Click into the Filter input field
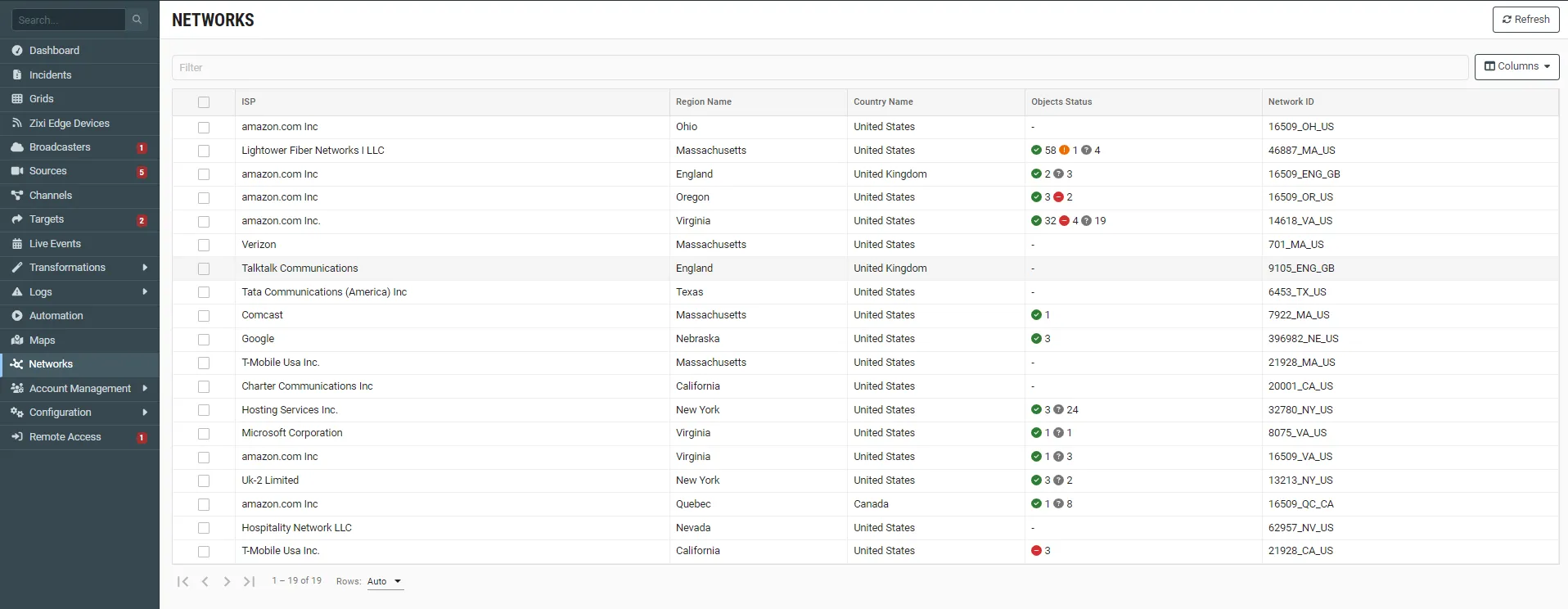Viewport: 1568px width, 609px height. 820,68
